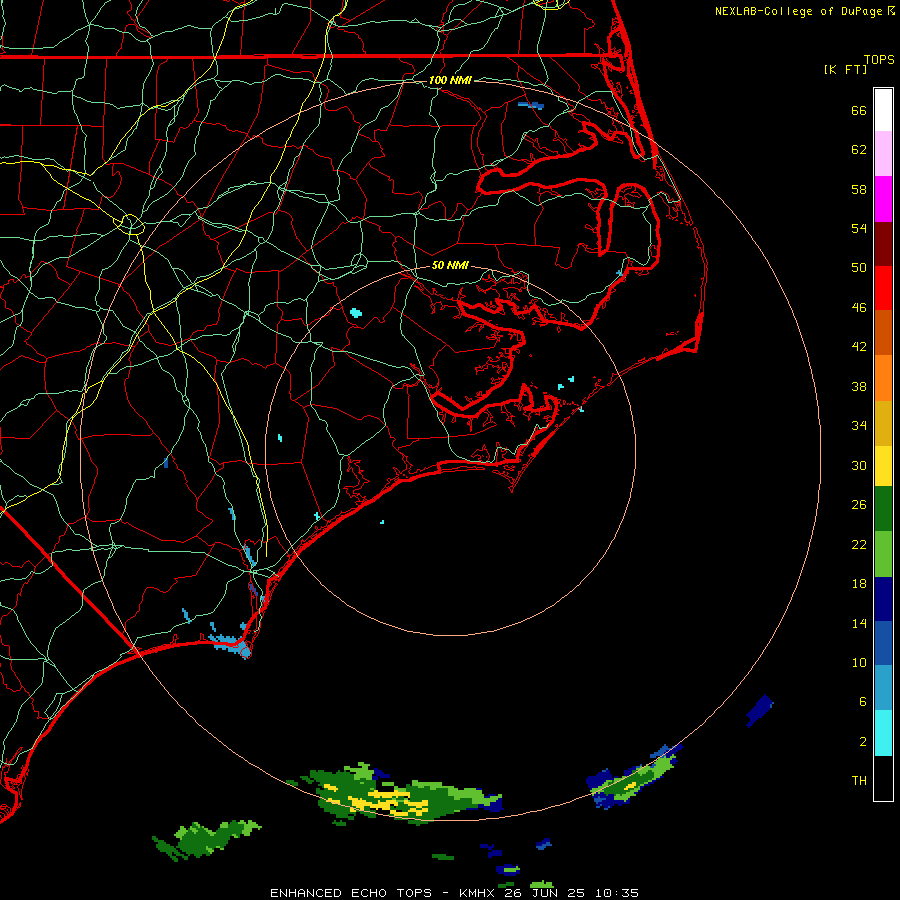This screenshot has height=900, width=900.
Task: Click the [K FT] units label
Action: pos(845,69)
